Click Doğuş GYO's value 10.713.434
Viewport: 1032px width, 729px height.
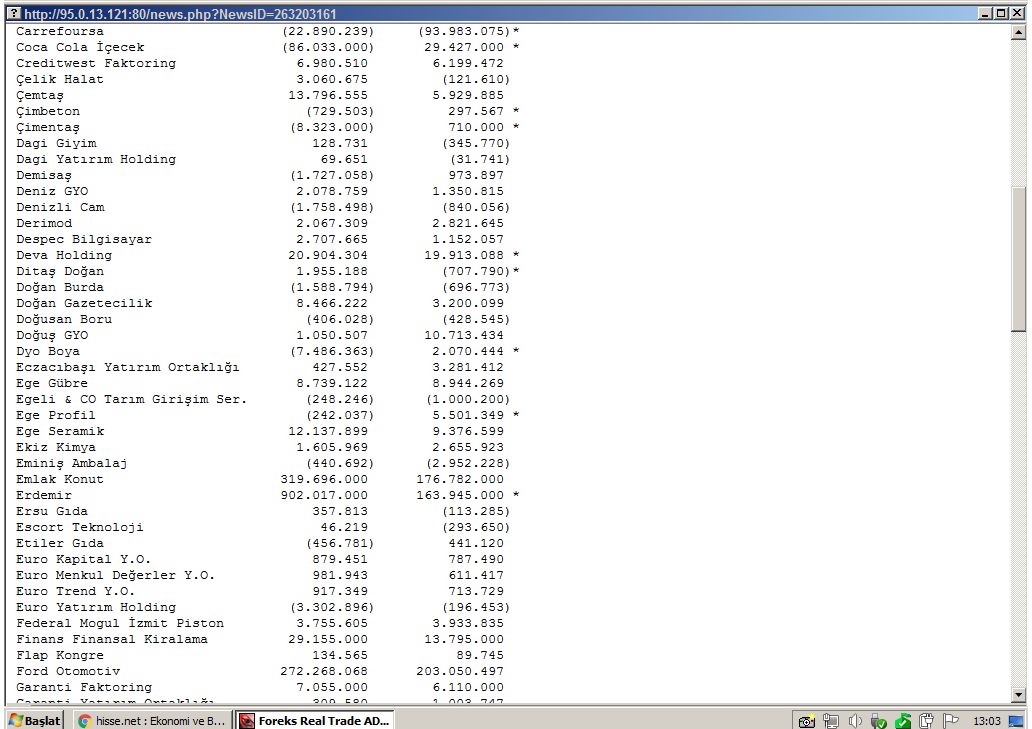coord(464,336)
